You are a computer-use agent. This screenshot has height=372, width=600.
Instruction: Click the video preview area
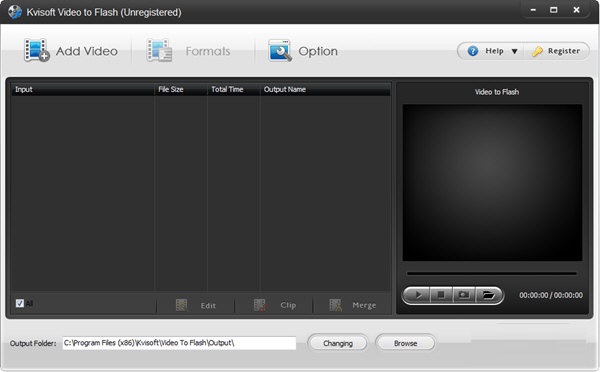point(492,183)
